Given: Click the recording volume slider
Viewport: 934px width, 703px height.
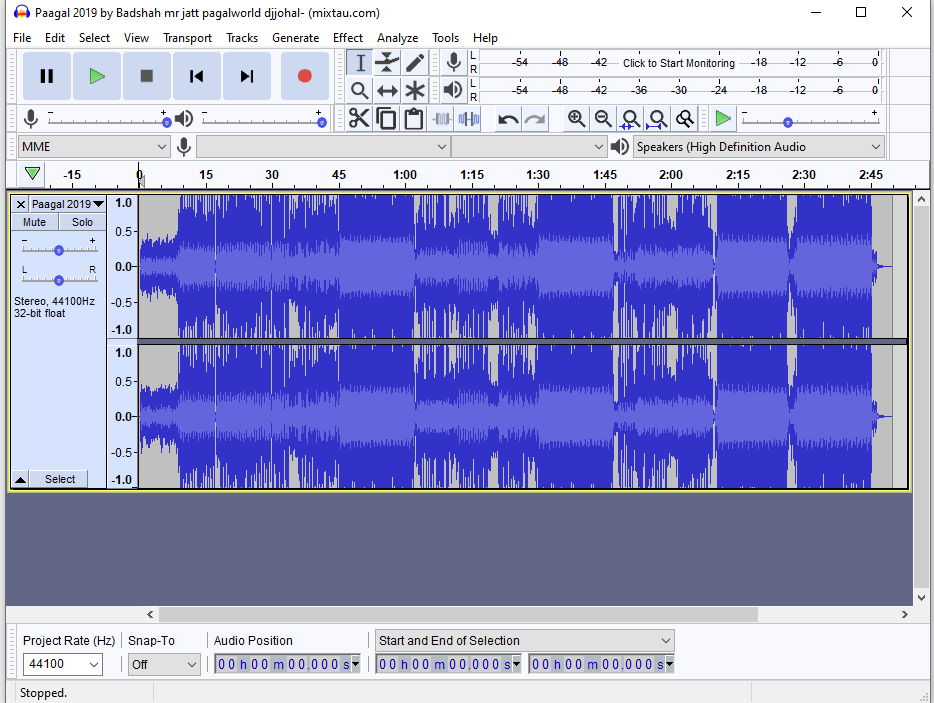Looking at the screenshot, I should (107, 122).
